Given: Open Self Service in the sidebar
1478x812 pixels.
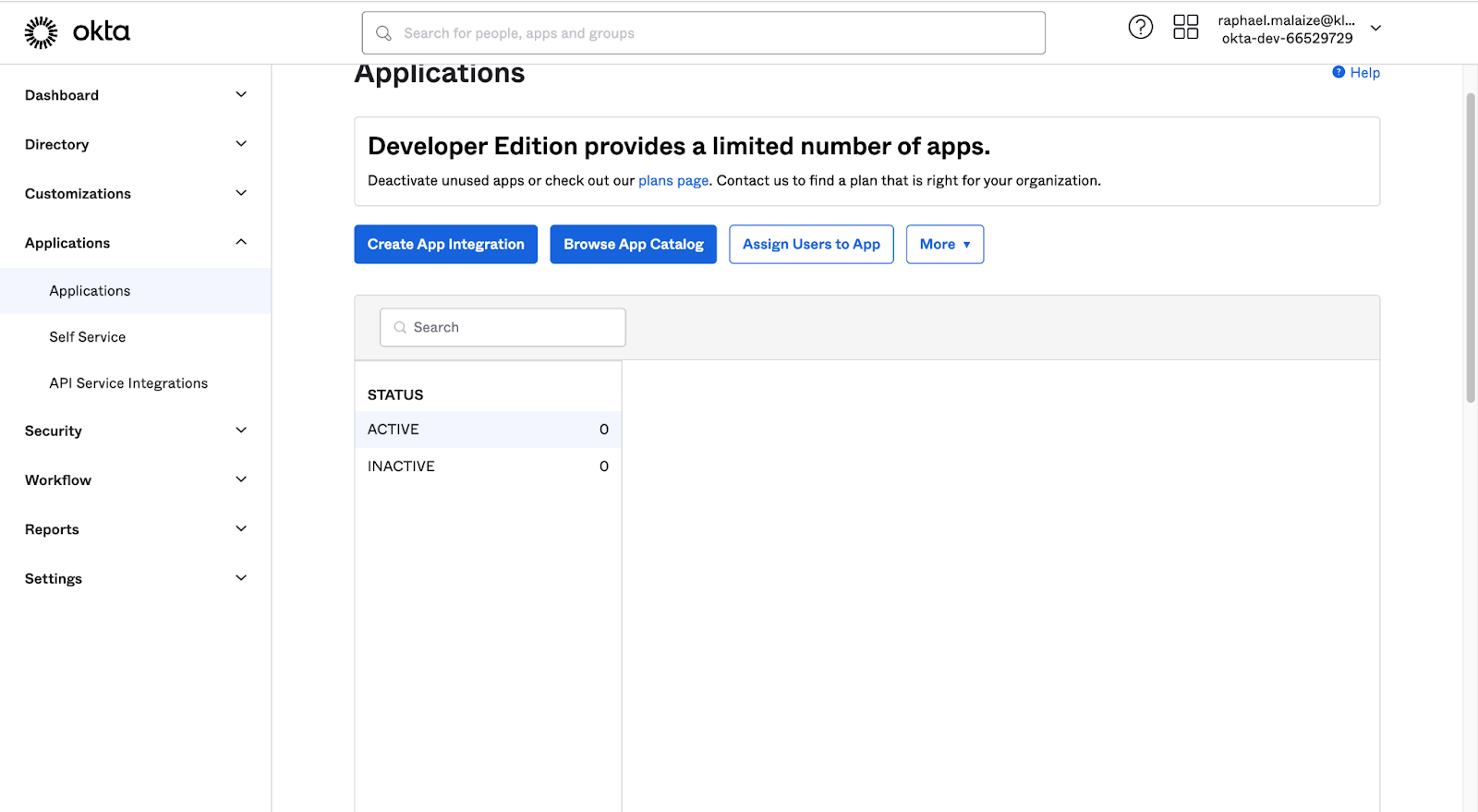Looking at the screenshot, I should tap(88, 337).
